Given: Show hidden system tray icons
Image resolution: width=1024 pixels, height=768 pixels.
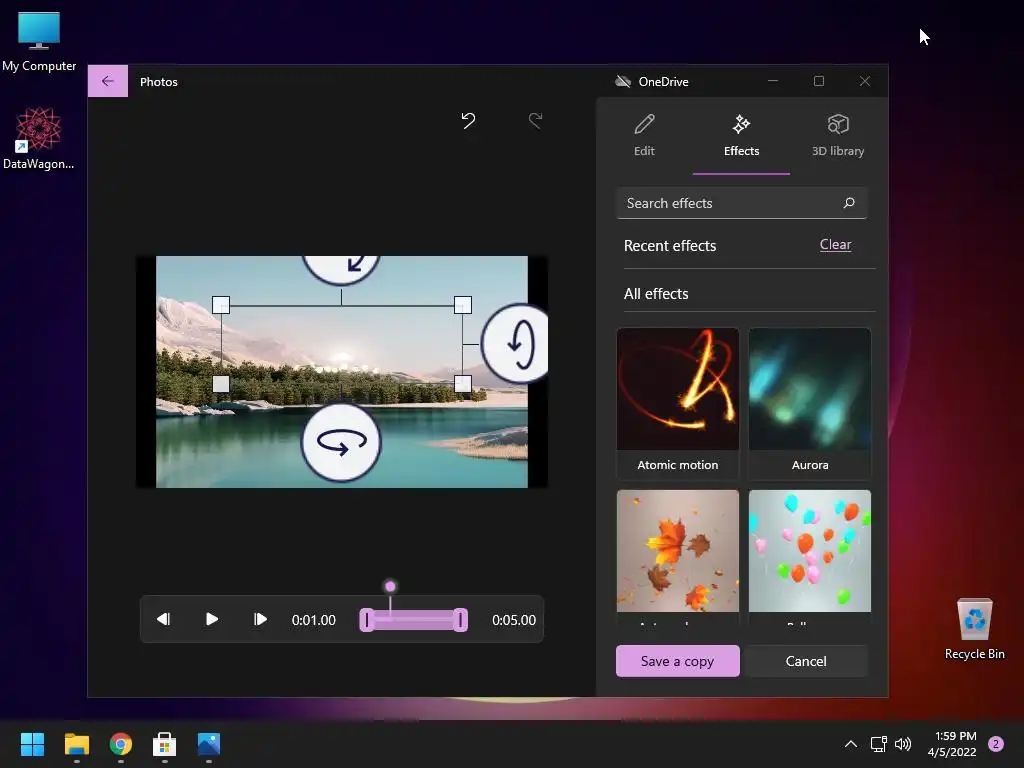Looking at the screenshot, I should coord(851,744).
